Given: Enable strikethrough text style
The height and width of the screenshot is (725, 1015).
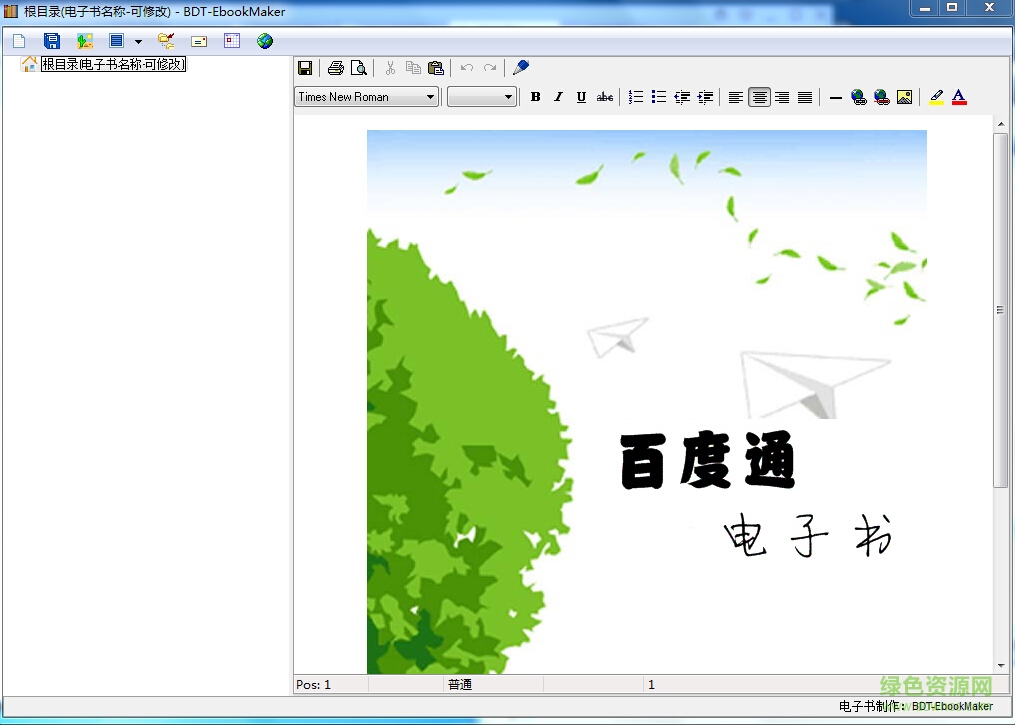Looking at the screenshot, I should [604, 96].
